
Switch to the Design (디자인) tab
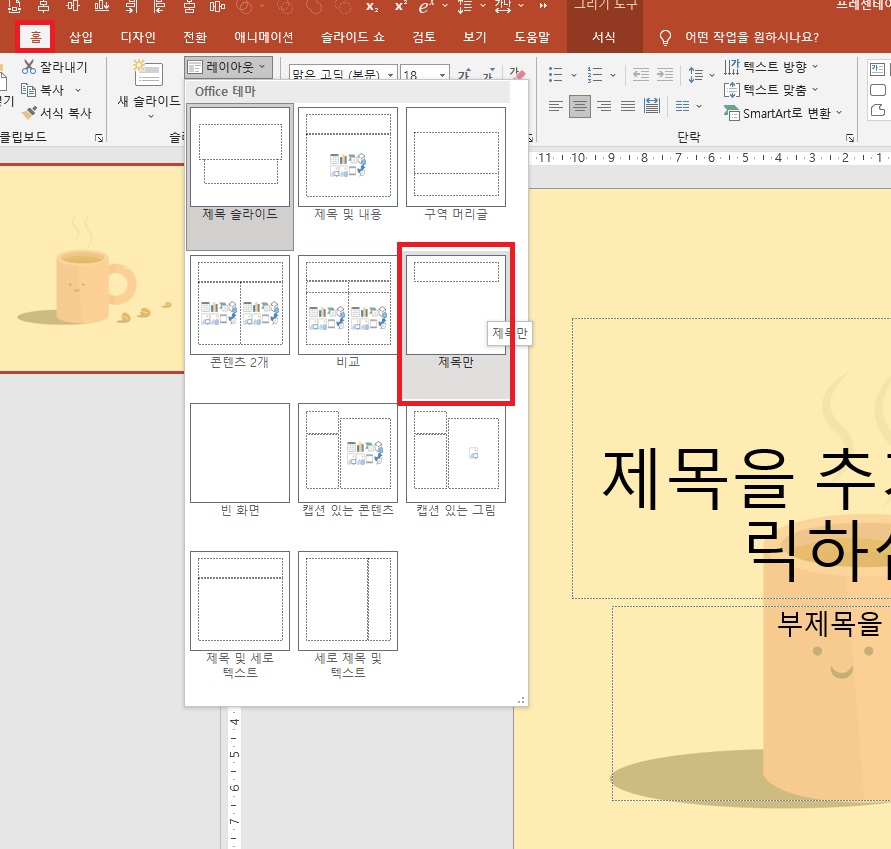point(138,38)
